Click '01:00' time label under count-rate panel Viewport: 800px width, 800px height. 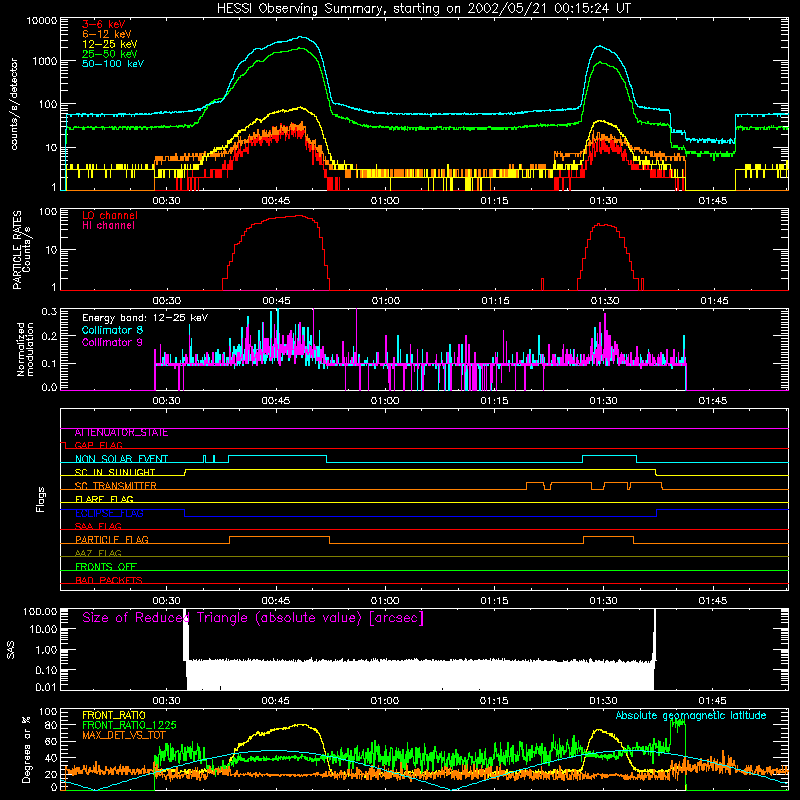385,201
